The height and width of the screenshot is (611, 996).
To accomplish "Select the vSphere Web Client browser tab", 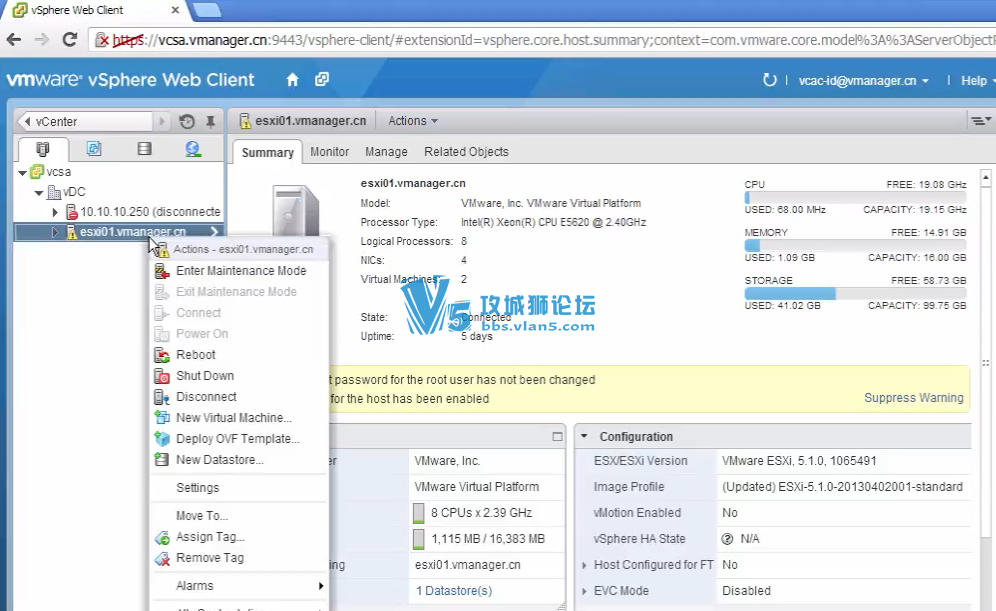I will (x=95, y=10).
